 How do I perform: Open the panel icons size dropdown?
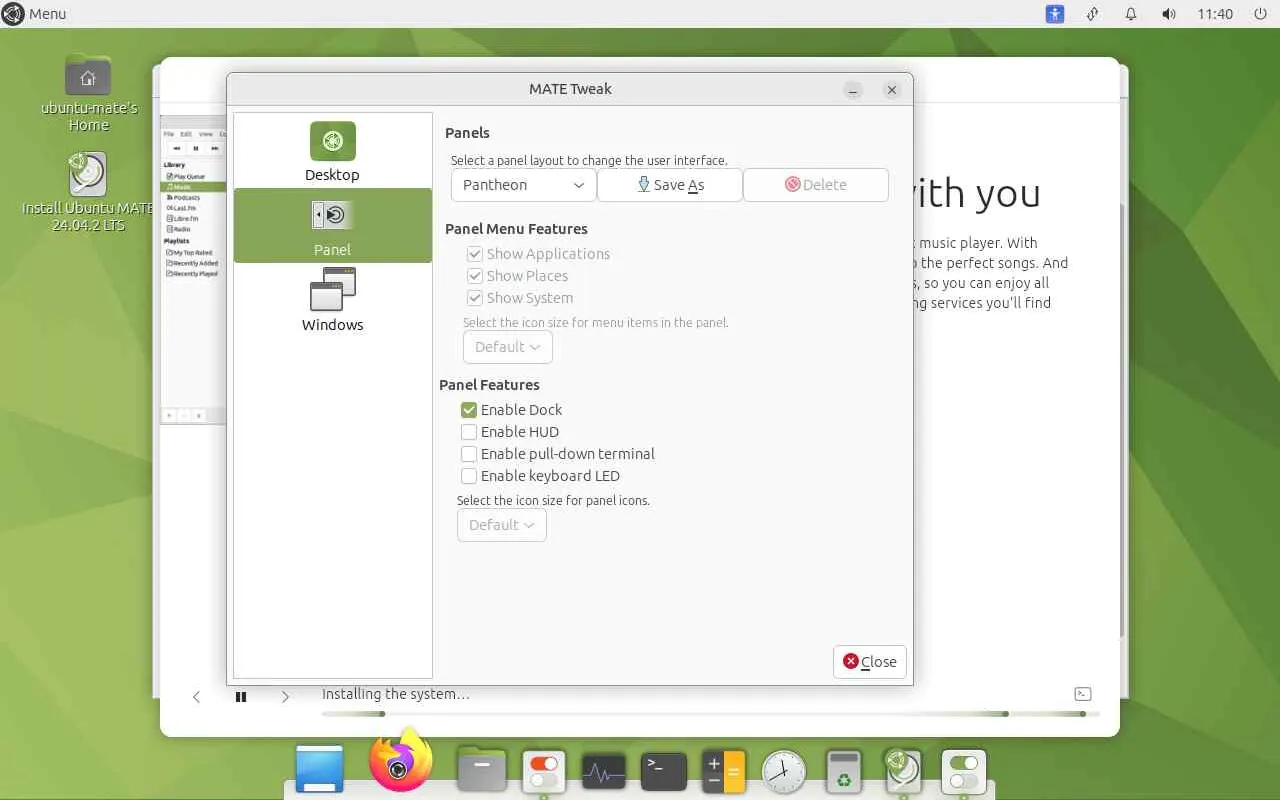(502, 525)
